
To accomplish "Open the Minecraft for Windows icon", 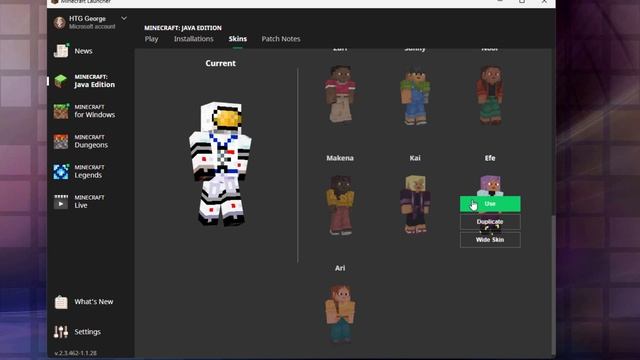I will 61,111.
